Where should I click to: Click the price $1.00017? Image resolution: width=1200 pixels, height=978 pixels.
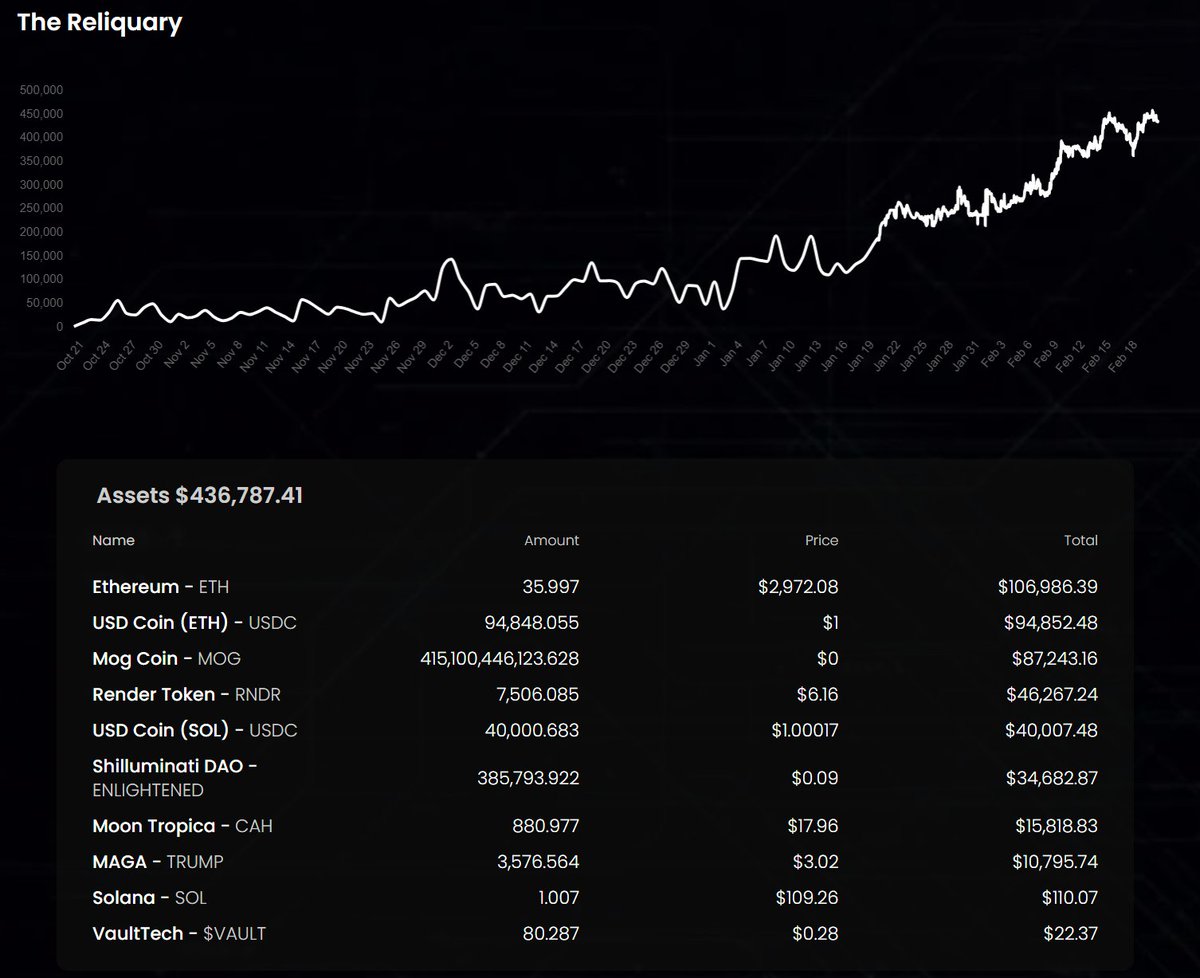click(x=805, y=730)
